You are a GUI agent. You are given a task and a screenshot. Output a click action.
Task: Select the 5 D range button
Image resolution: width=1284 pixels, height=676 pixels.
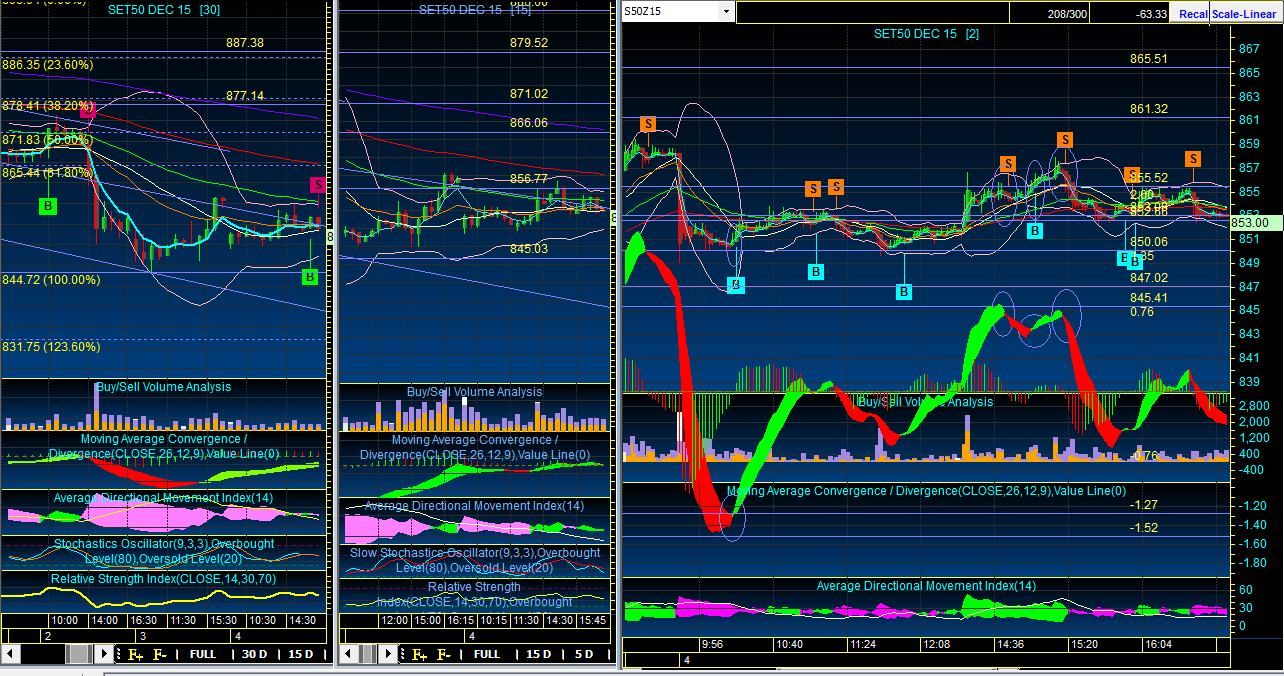pyautogui.click(x=585, y=654)
